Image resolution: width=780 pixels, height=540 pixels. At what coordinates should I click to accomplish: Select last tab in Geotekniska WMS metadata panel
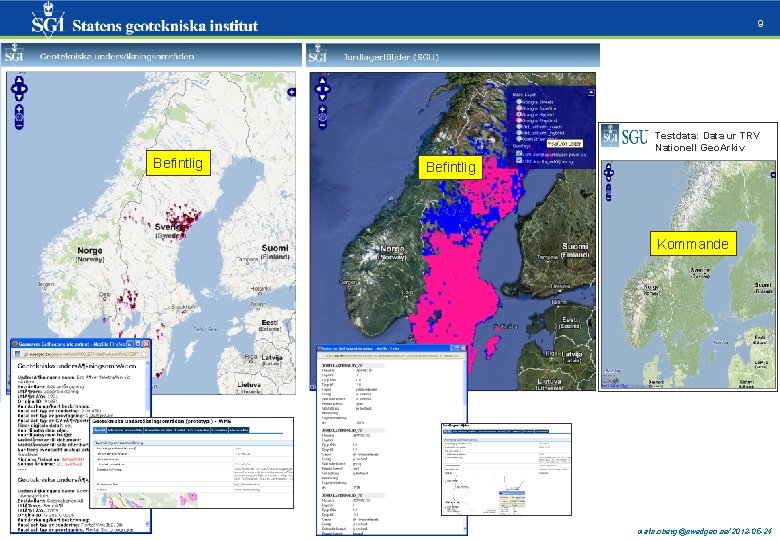click(239, 430)
